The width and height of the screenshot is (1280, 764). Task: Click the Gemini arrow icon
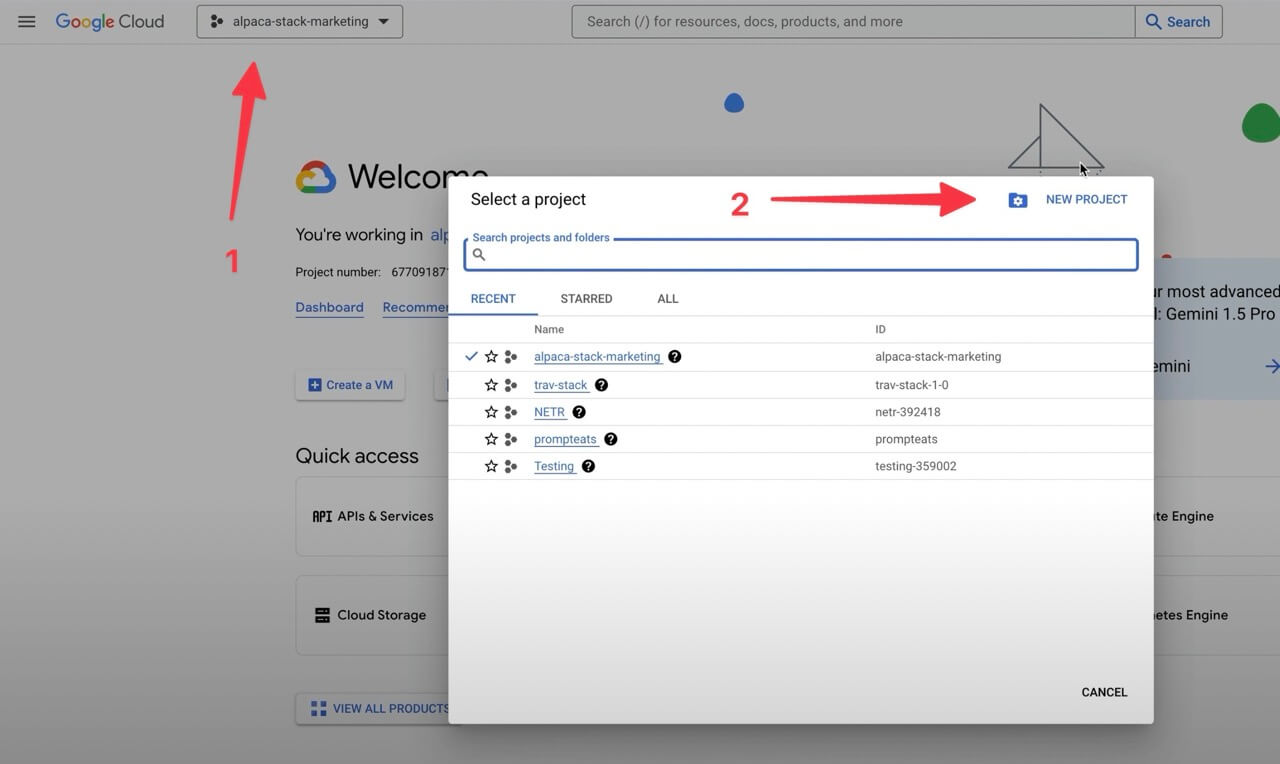click(x=1271, y=366)
